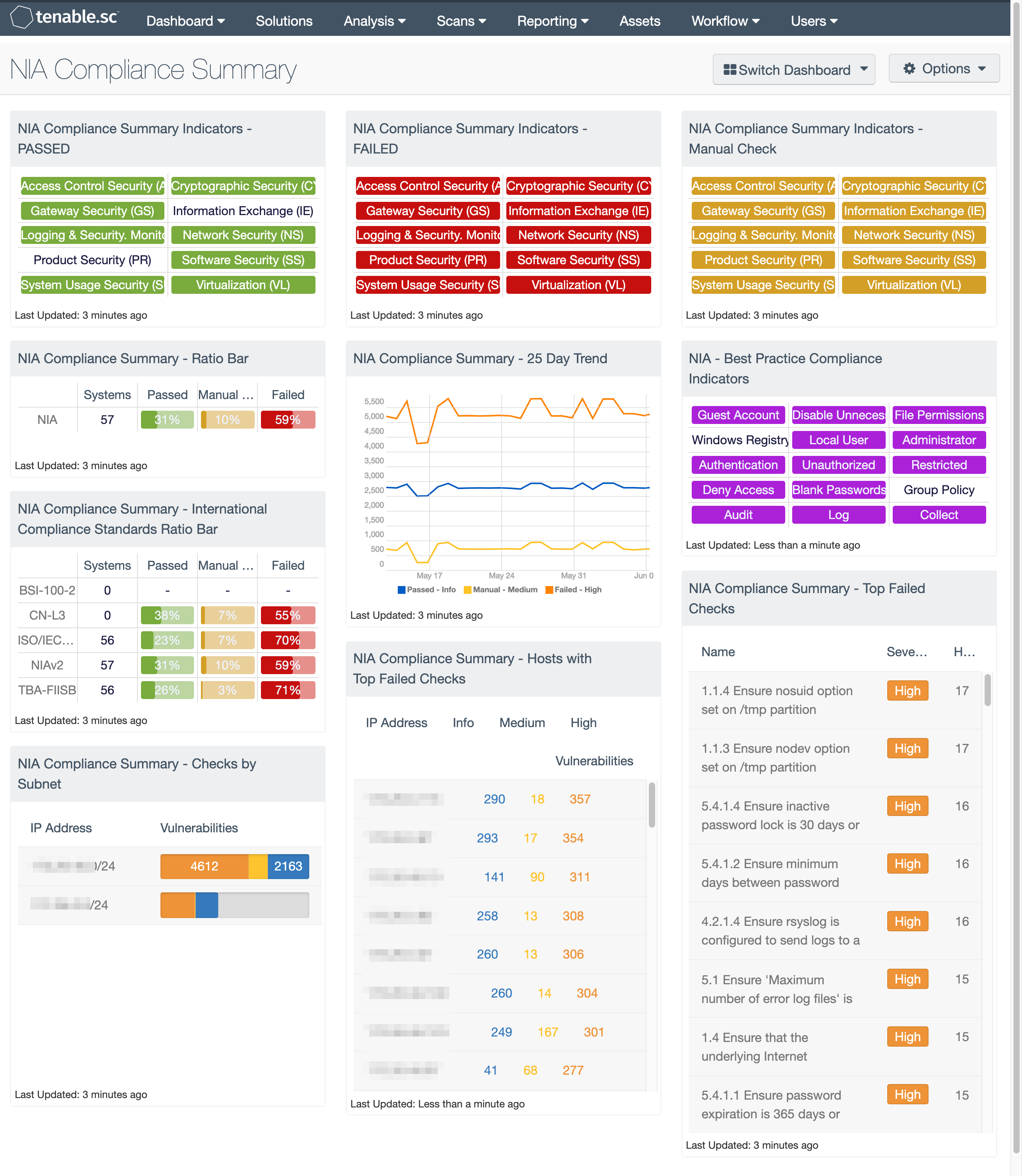Click the TBA-FIISB Passed 26% bar
Image resolution: width=1022 pixels, height=1176 pixels.
pyautogui.click(x=167, y=690)
